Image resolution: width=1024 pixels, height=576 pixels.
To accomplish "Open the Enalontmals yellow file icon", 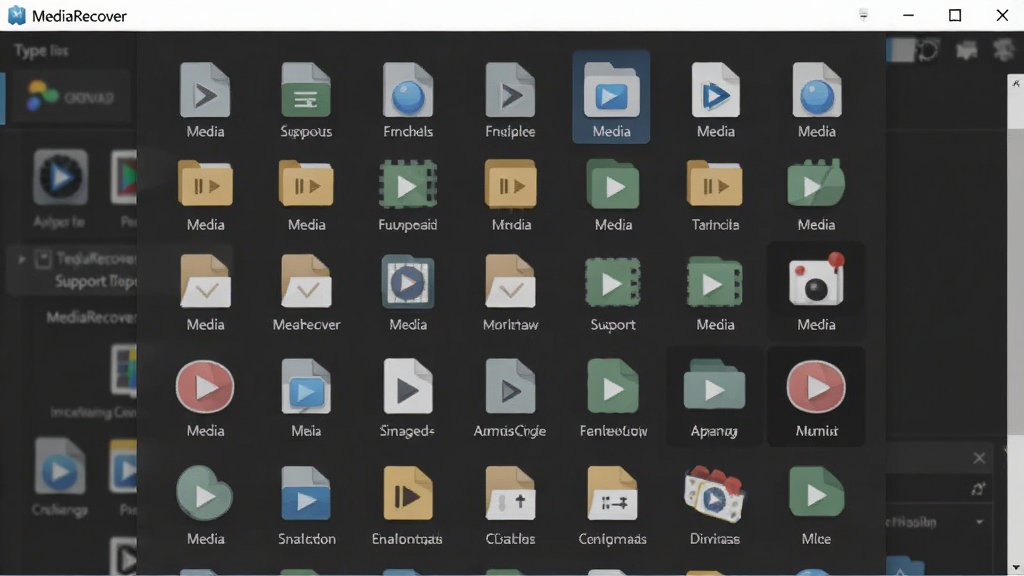I will coord(408,494).
